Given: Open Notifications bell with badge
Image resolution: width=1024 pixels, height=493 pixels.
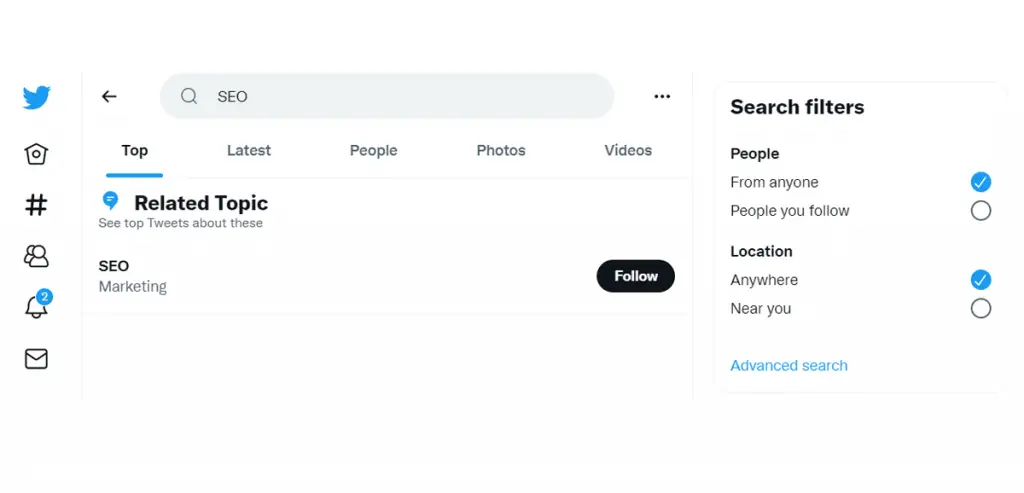Looking at the screenshot, I should 37,305.
